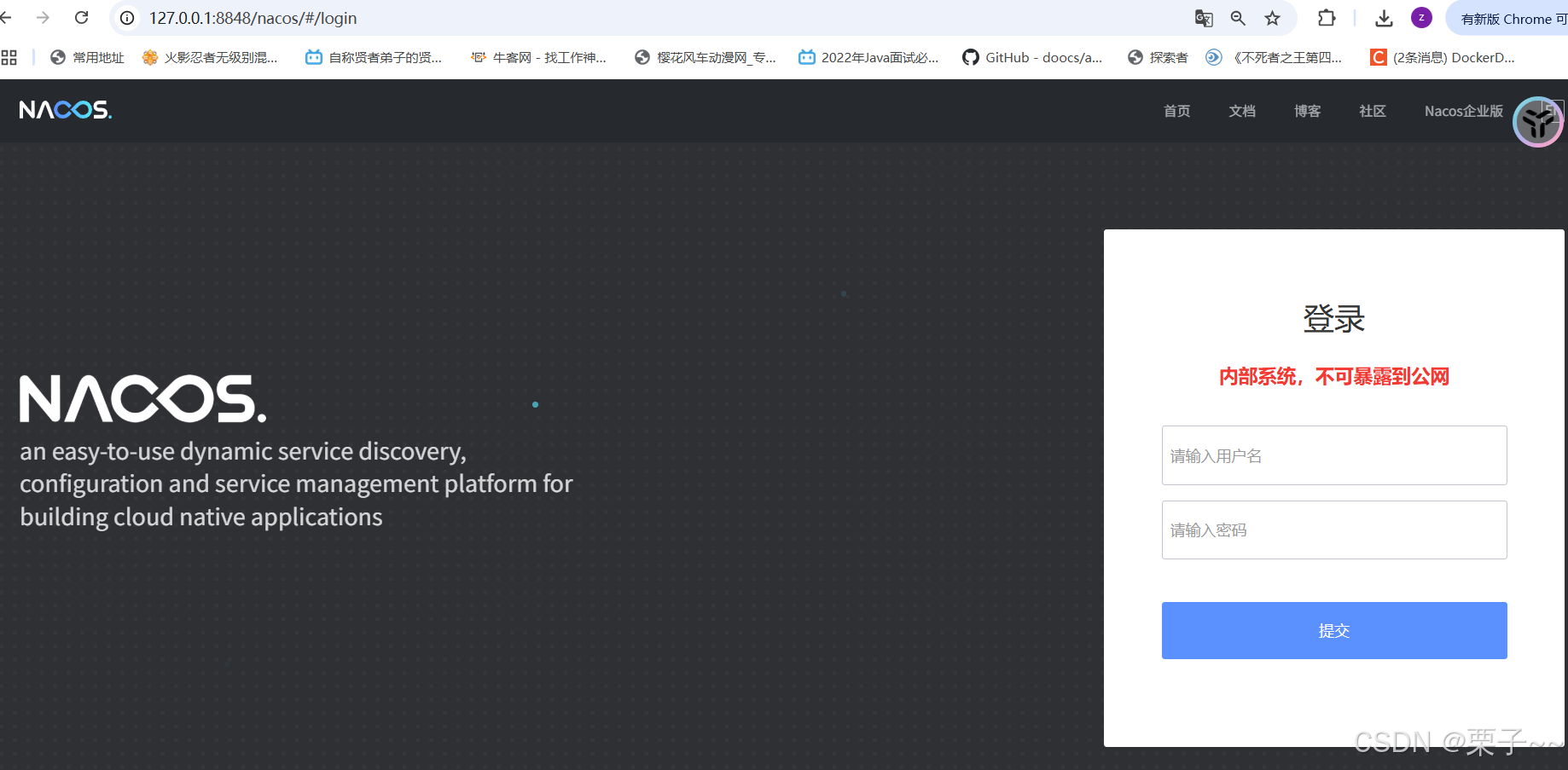Open the 火影忍者无级别混 bookmark
Image resolution: width=1568 pixels, height=770 pixels.
click(x=210, y=57)
